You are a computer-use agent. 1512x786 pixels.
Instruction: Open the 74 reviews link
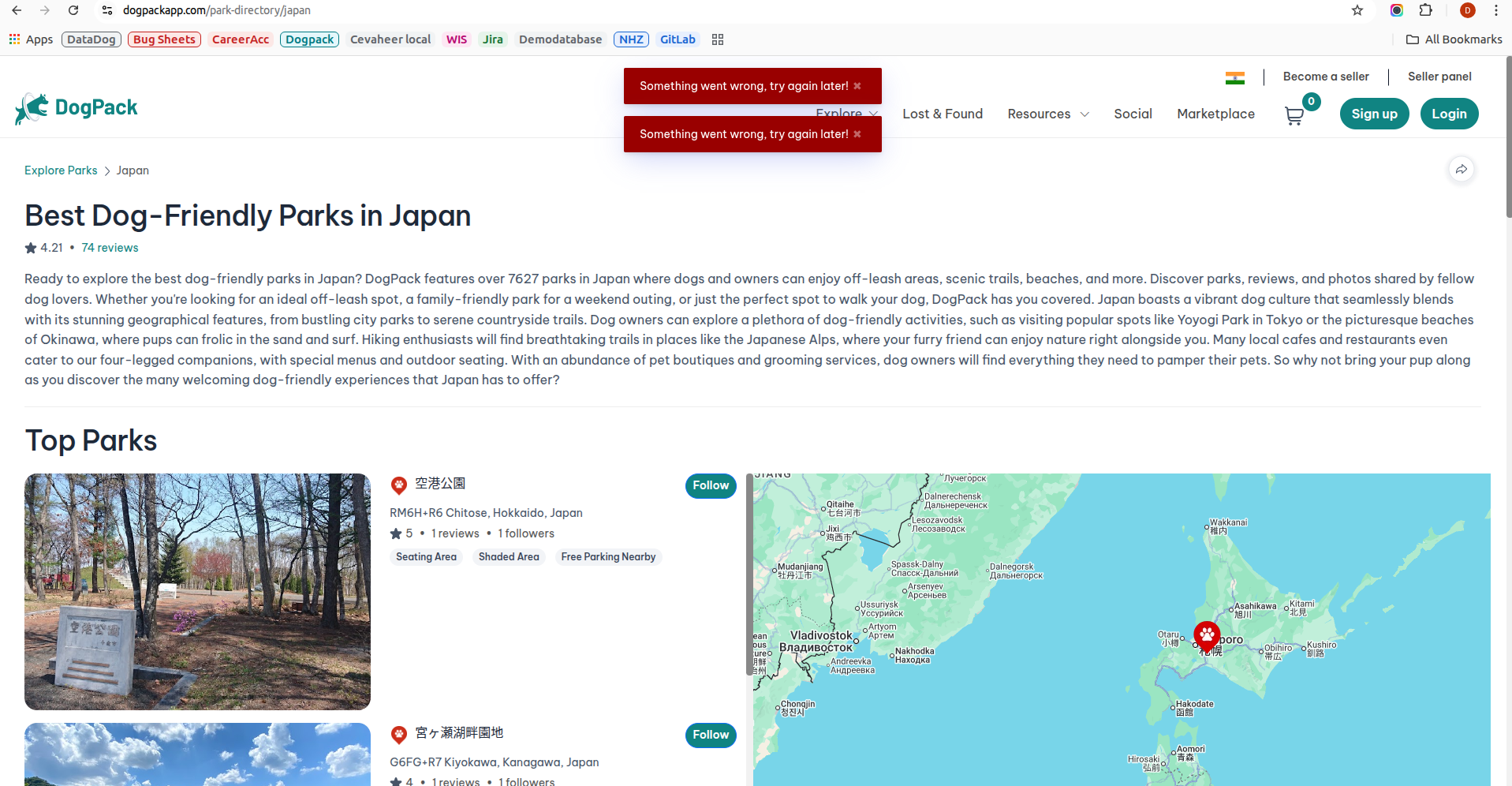pyautogui.click(x=110, y=248)
